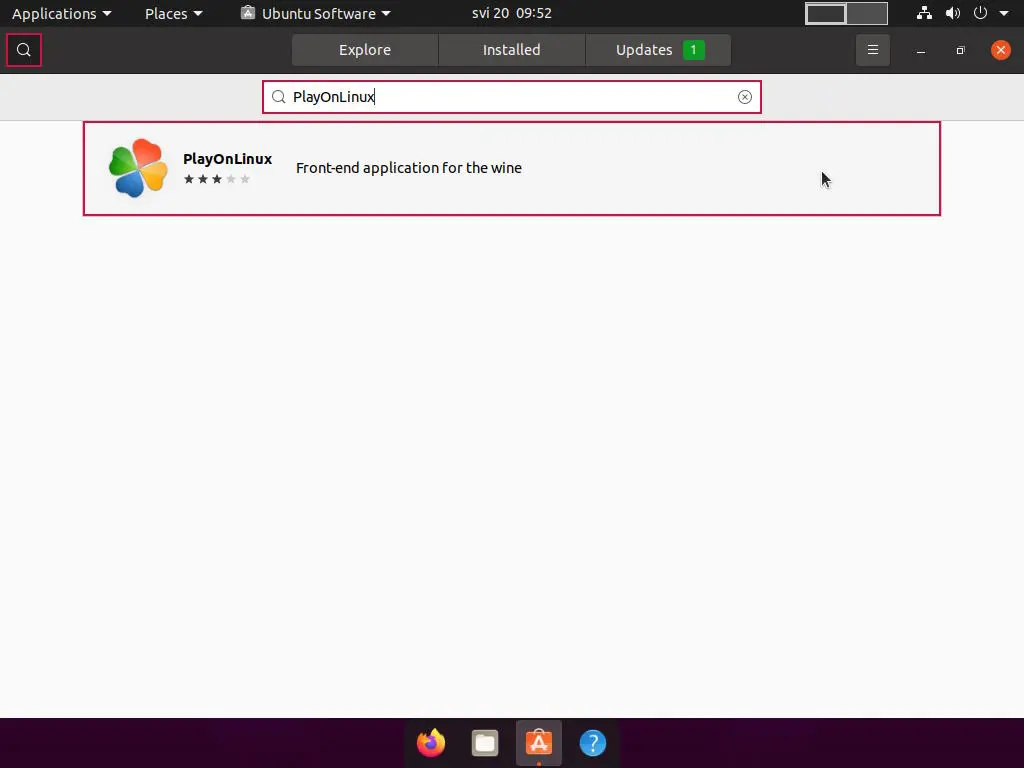Open the PlayOnLinux clover app icon
The height and width of the screenshot is (768, 1024).
(x=138, y=168)
